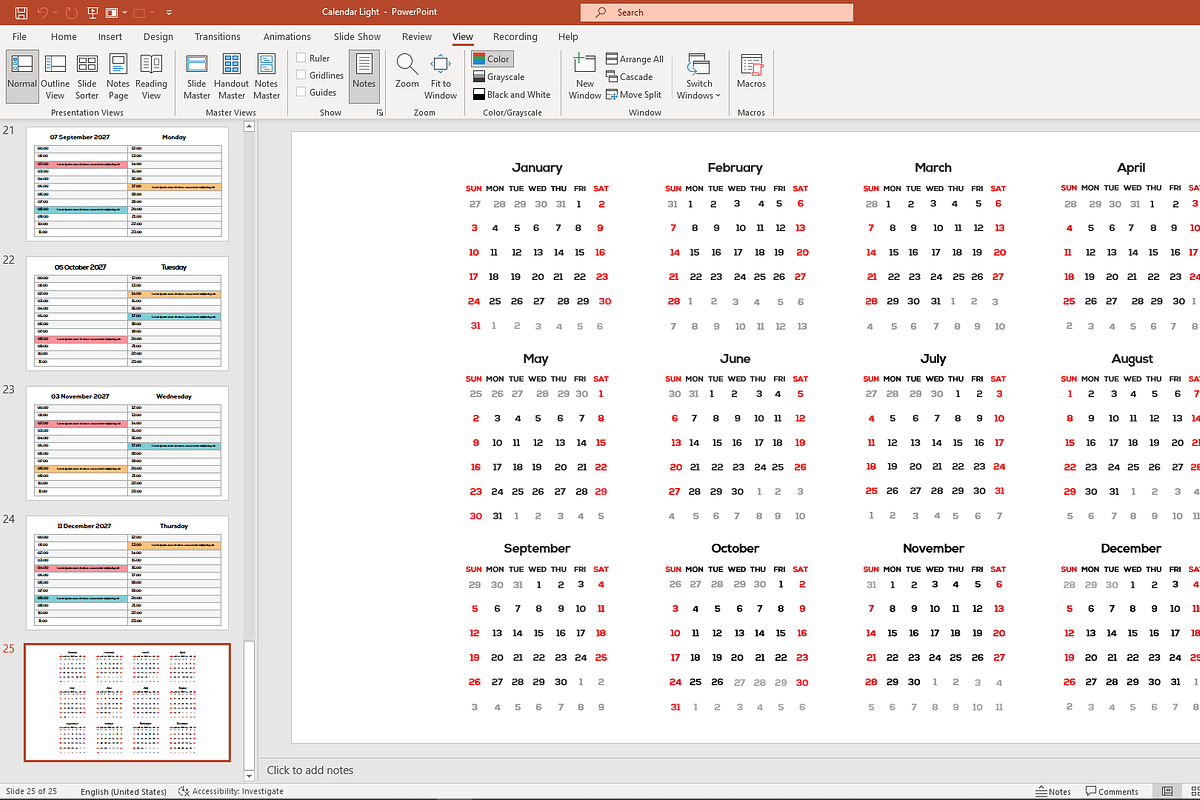Viewport: 1200px width, 800px height.
Task: Go to the Slide Show tab
Action: click(x=357, y=37)
